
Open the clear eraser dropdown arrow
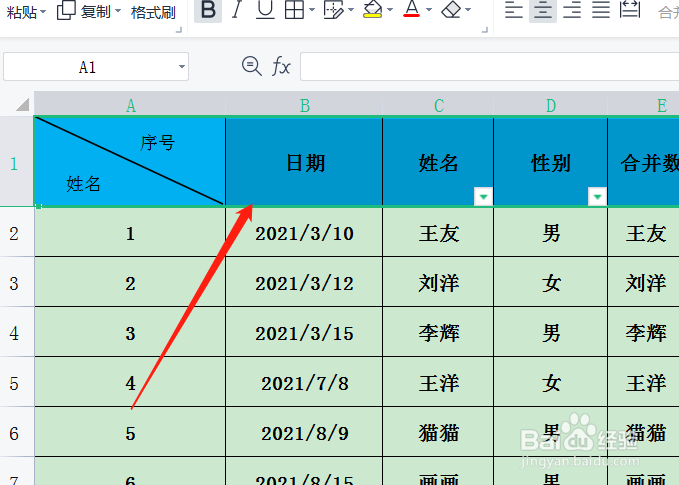point(468,10)
